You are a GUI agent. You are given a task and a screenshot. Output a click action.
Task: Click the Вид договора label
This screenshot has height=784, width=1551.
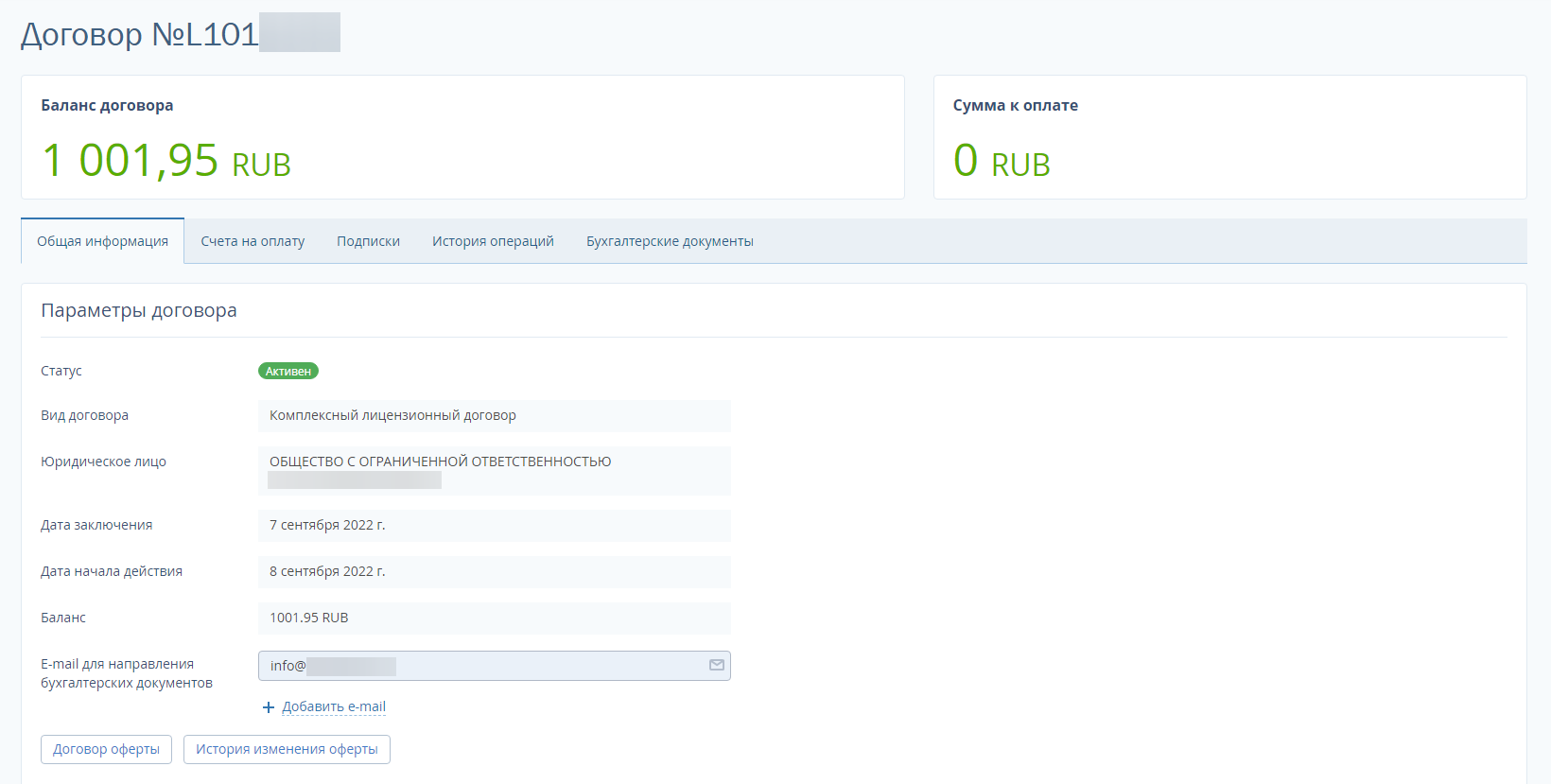[x=84, y=415]
